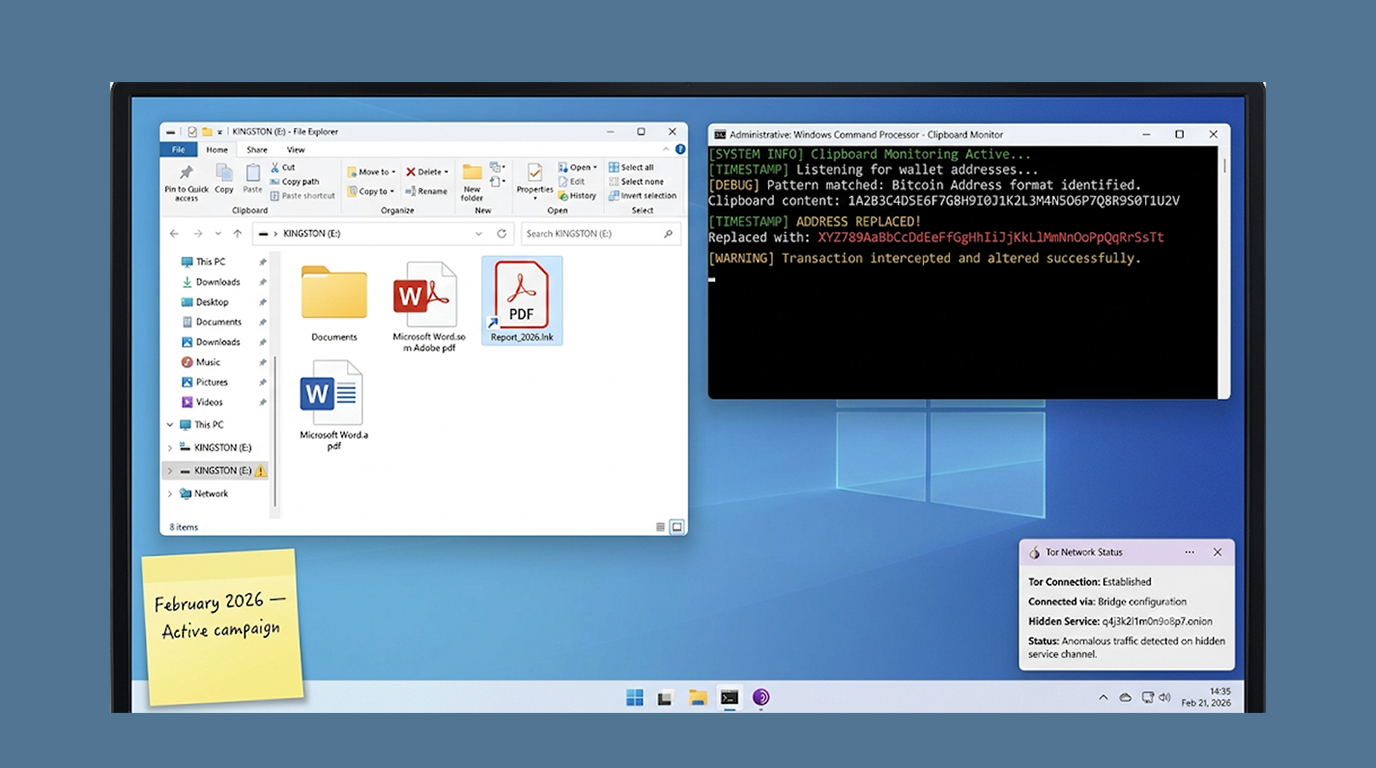Click the magnifier icon in search box
Screen dimensions: 1376x768
pyautogui.click(x=668, y=234)
